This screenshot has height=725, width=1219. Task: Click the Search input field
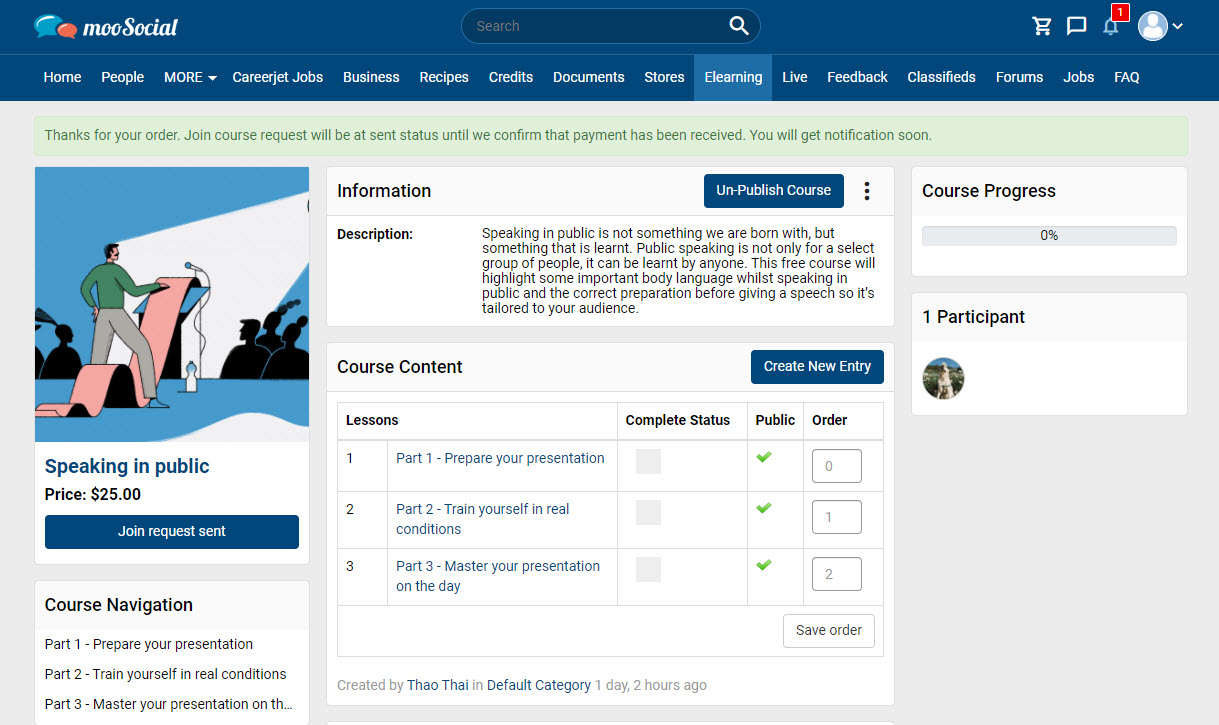(x=597, y=26)
